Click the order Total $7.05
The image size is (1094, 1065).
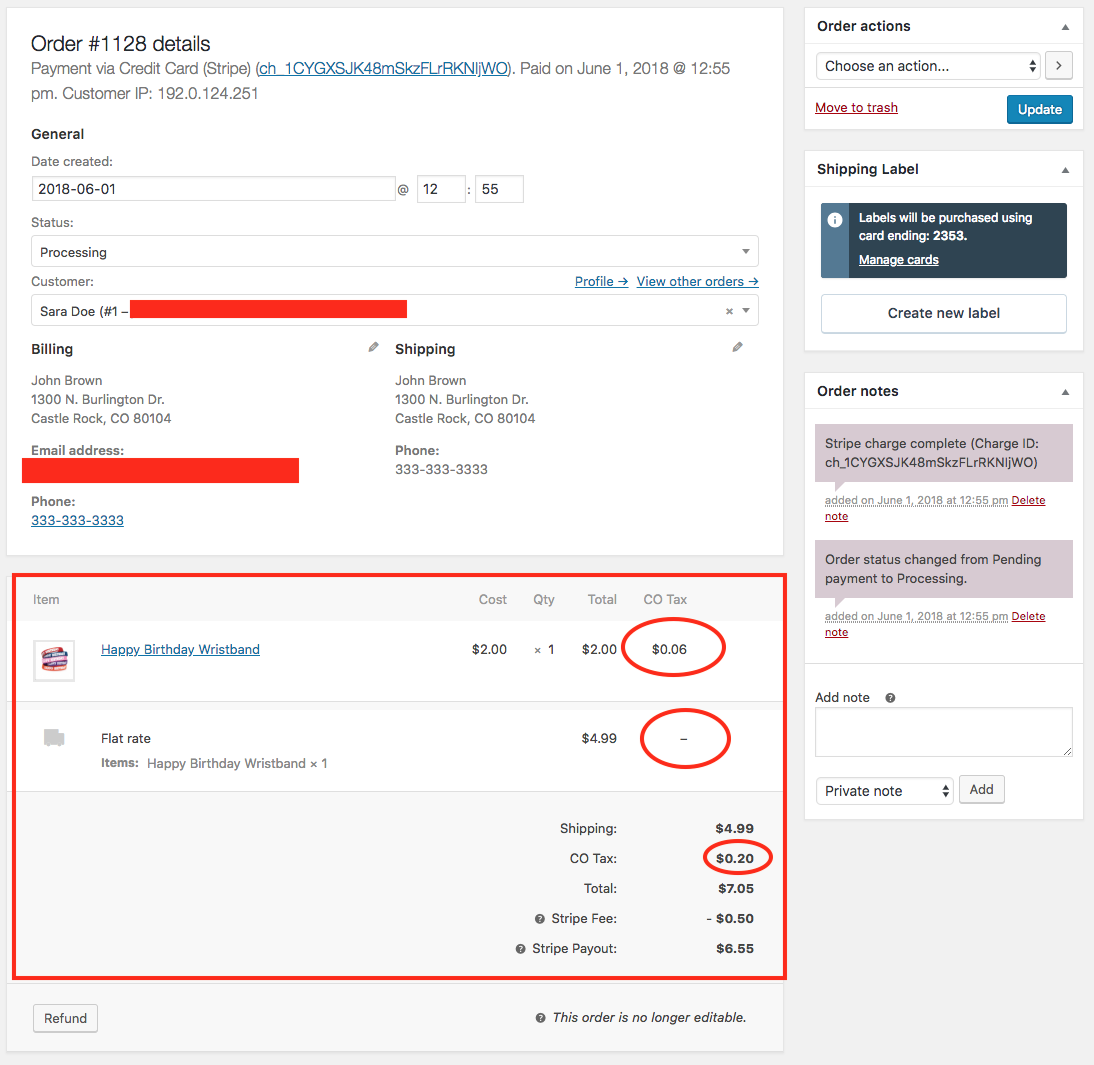735,888
